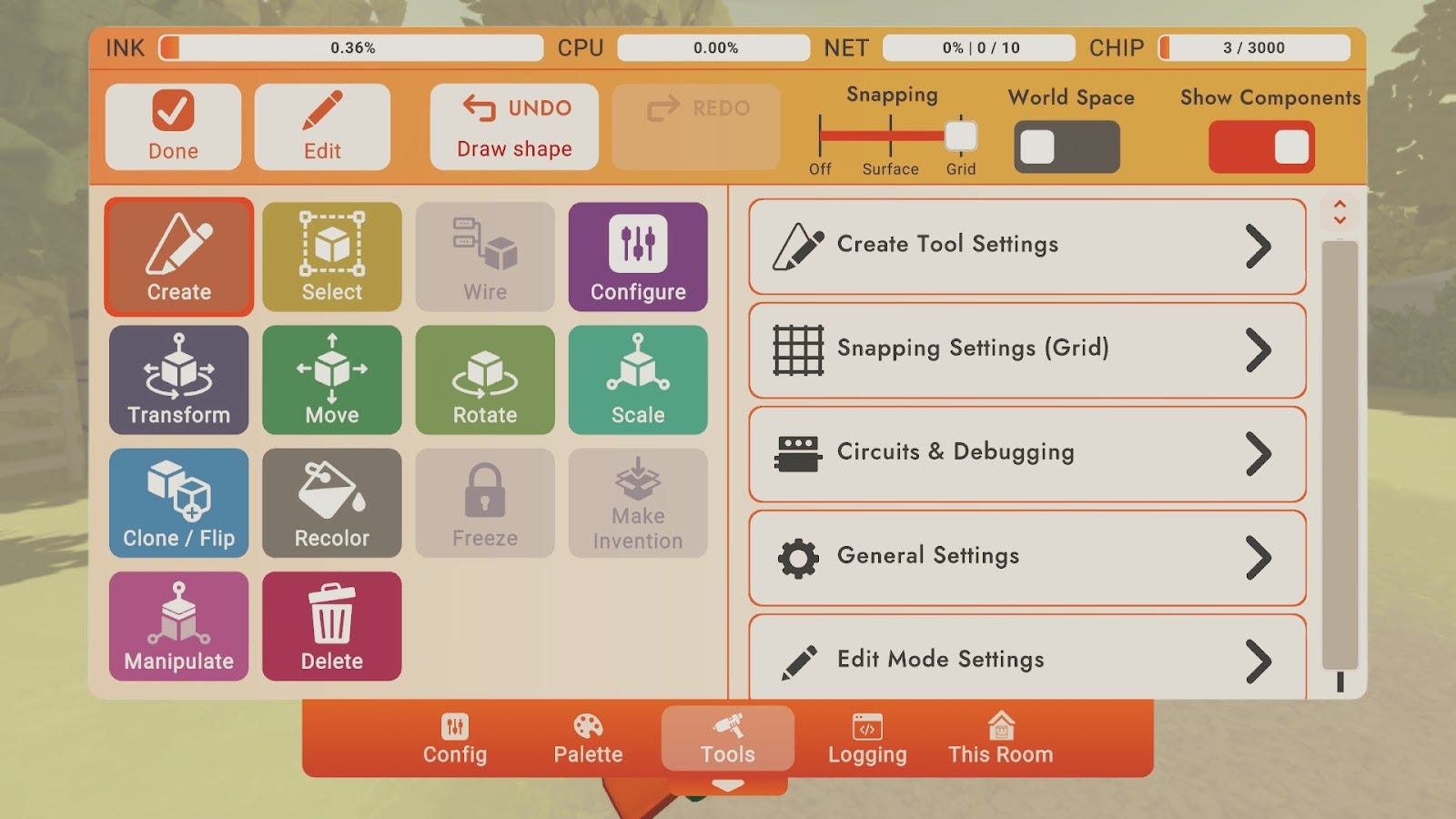Choose the Select tool

click(332, 257)
